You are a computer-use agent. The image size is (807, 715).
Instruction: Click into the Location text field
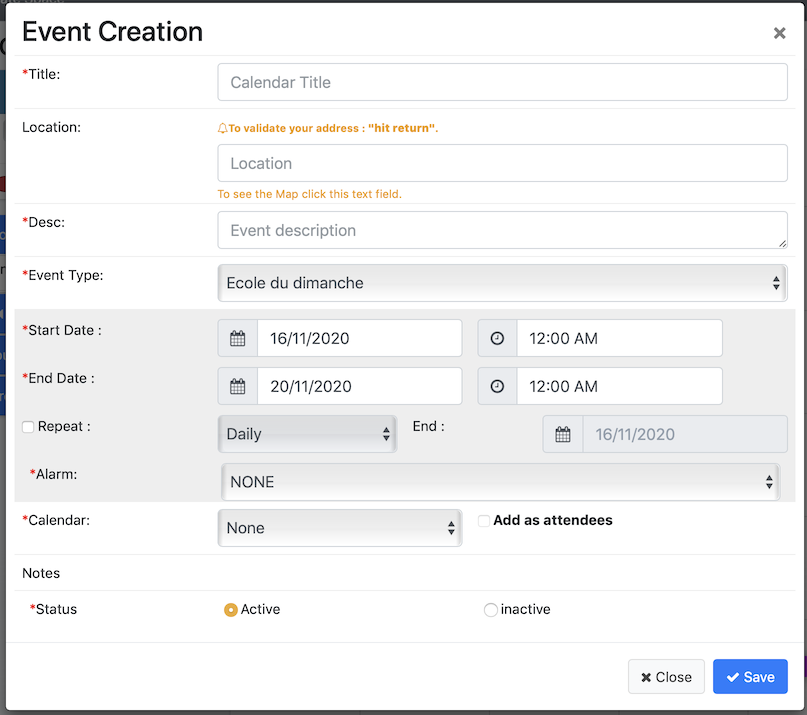click(x=502, y=163)
